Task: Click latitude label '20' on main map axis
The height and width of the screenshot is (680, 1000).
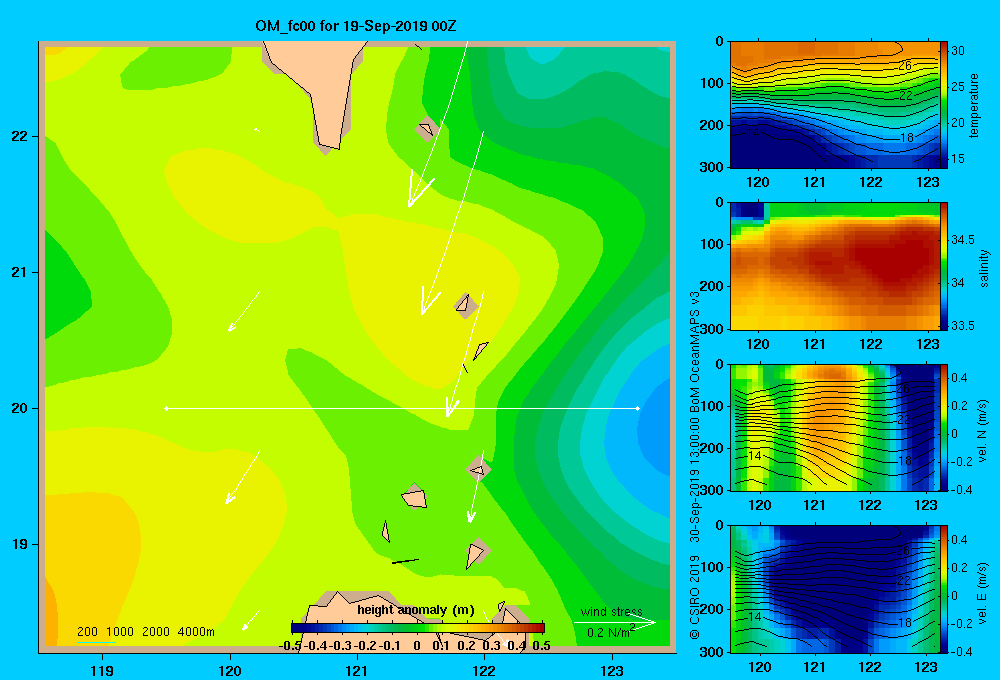Action: [x=20, y=408]
